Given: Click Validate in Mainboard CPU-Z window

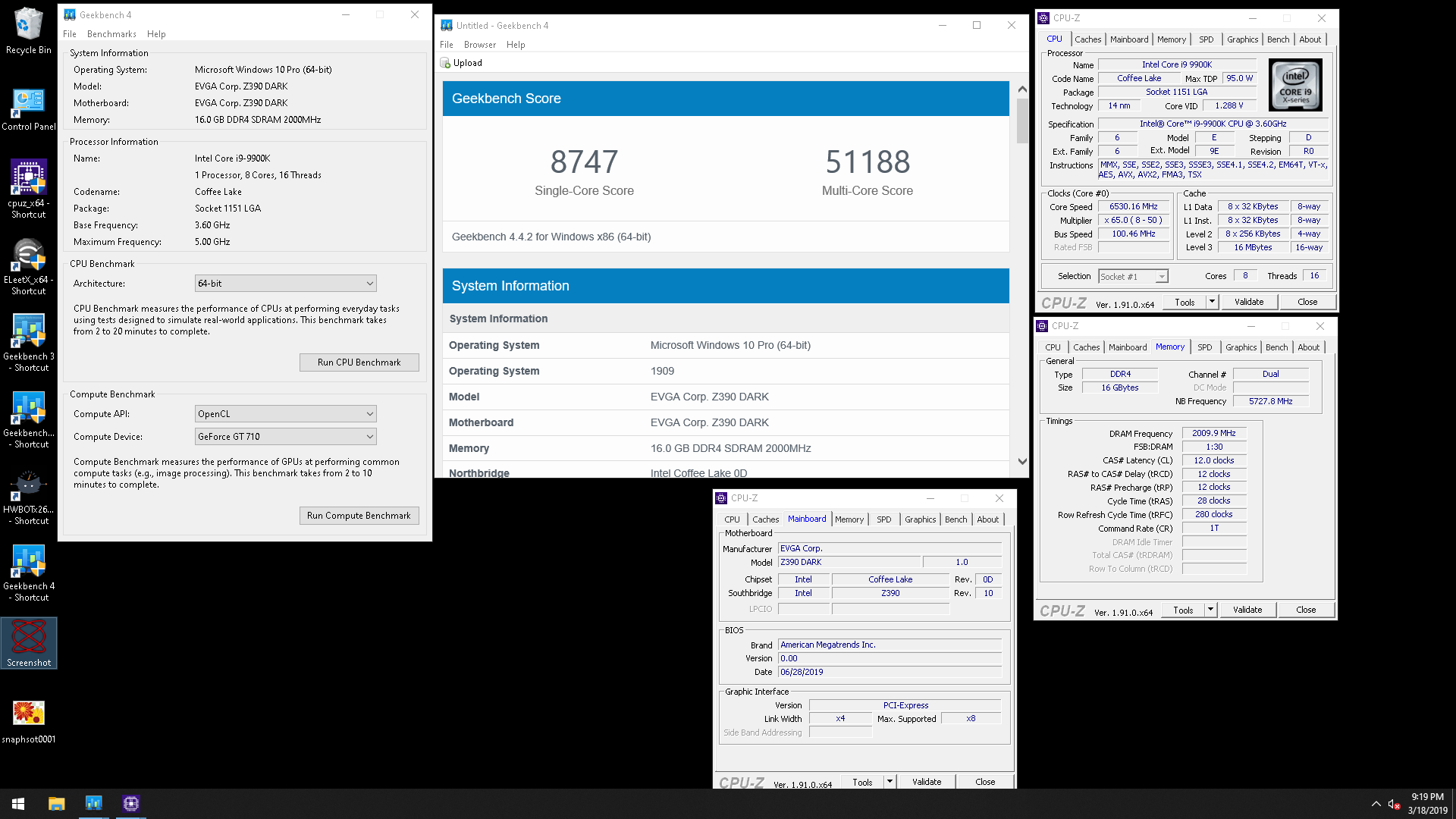Looking at the screenshot, I should [927, 782].
